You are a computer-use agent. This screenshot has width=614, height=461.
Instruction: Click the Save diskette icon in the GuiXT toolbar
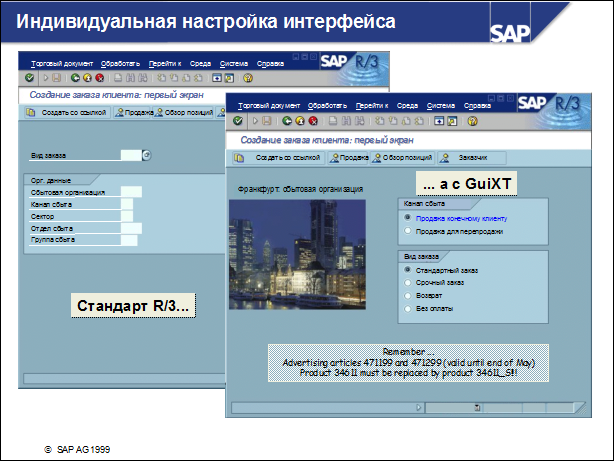[x=268, y=121]
